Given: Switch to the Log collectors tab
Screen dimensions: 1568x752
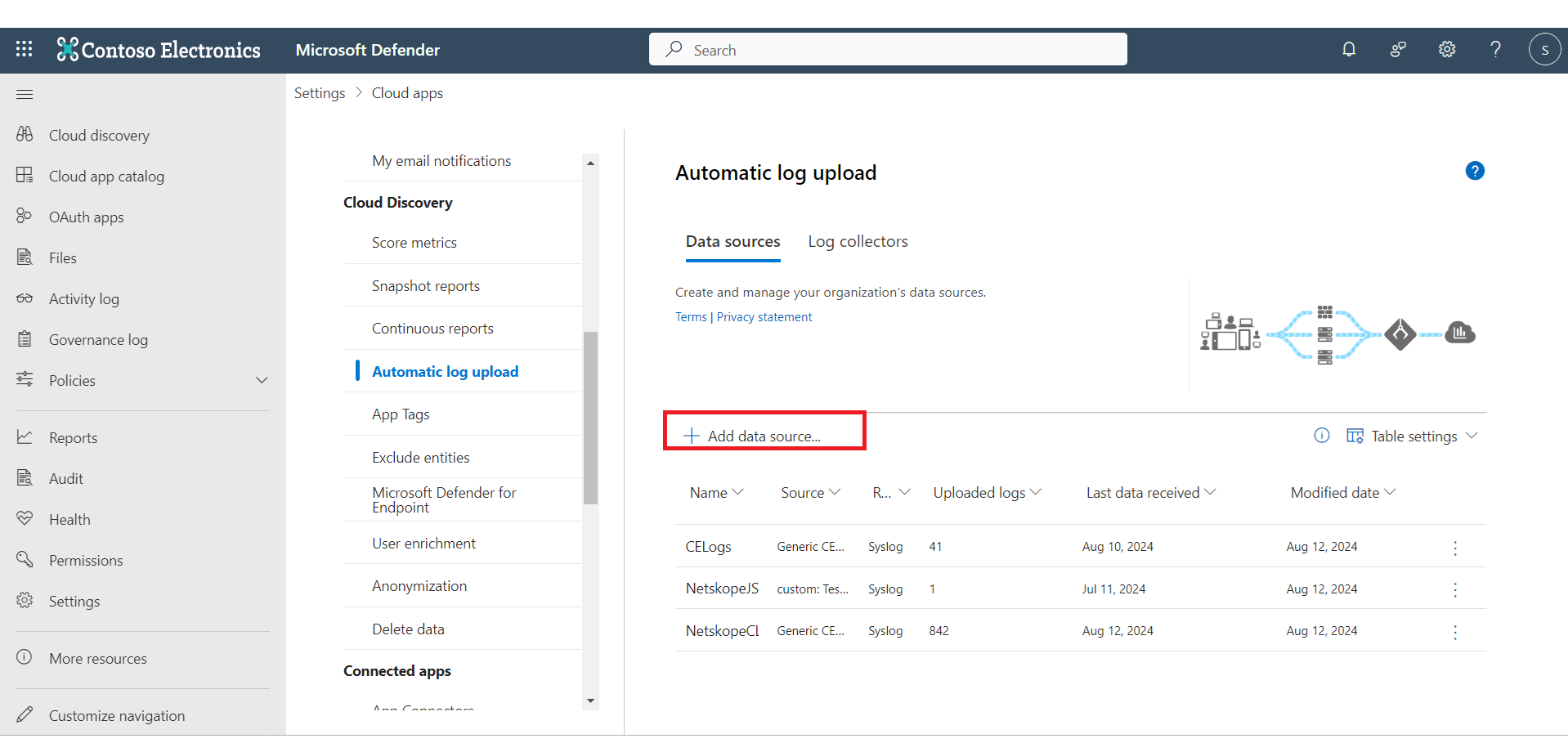Looking at the screenshot, I should (x=858, y=242).
